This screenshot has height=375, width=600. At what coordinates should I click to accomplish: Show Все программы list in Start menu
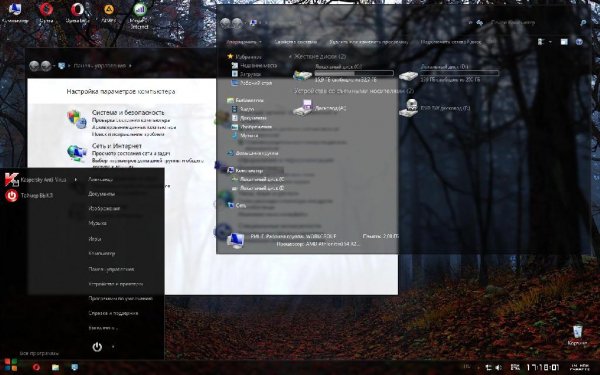coord(39,353)
